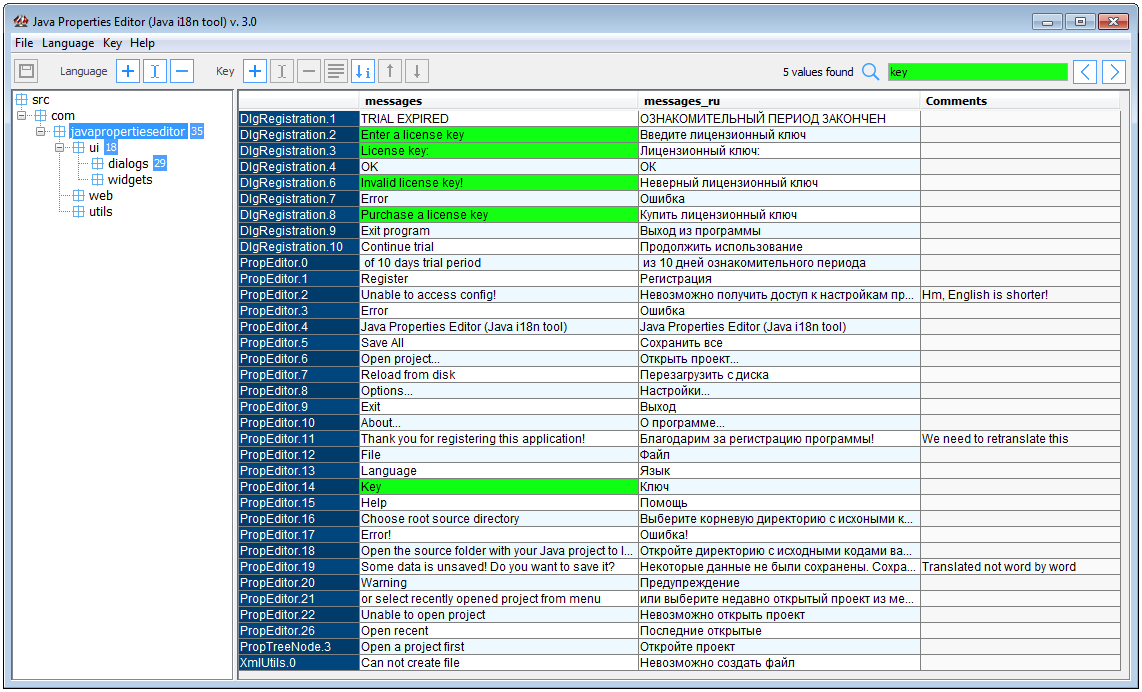This screenshot has height=692, width=1142.
Task: Click the 'Помощь' translation cell
Action: [x=779, y=503]
